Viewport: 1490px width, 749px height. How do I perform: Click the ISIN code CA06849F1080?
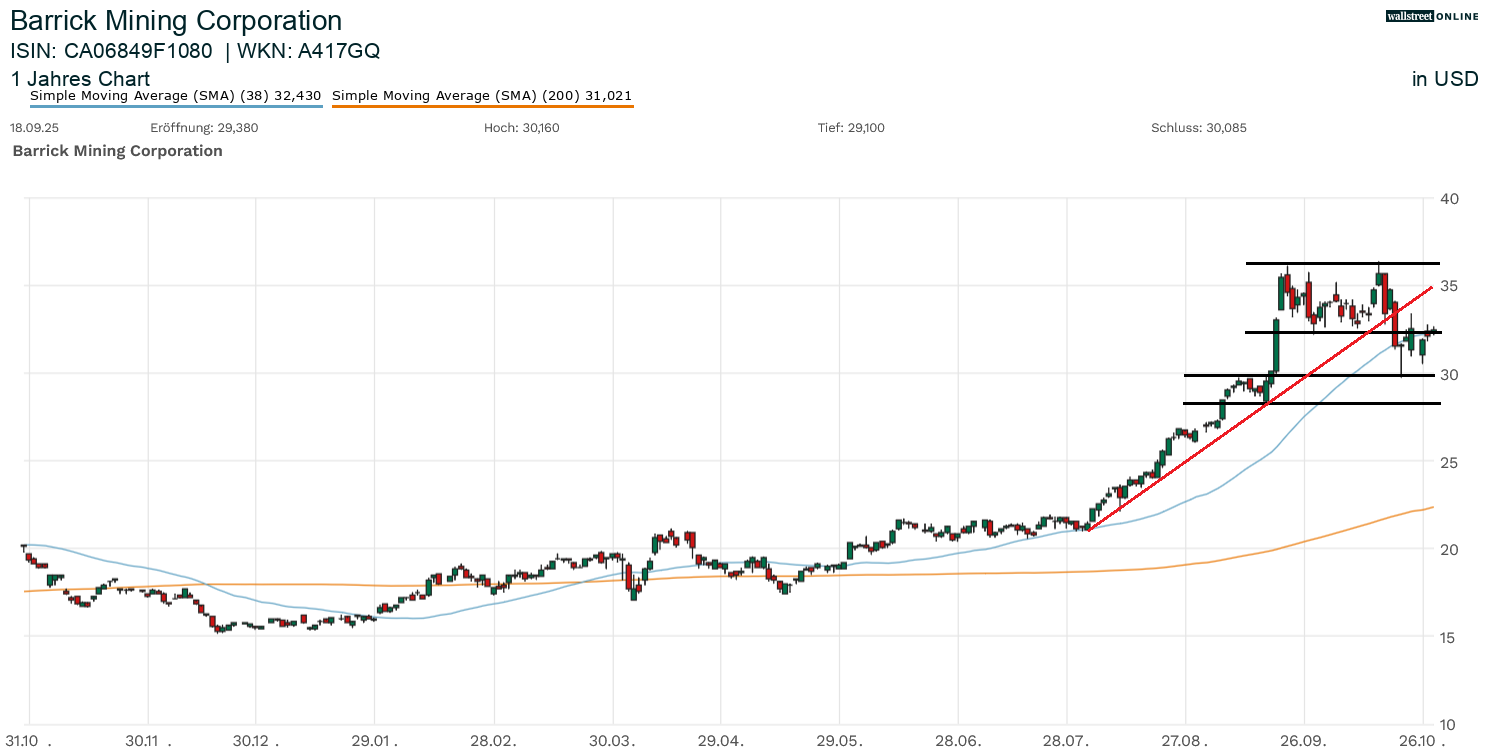139,51
